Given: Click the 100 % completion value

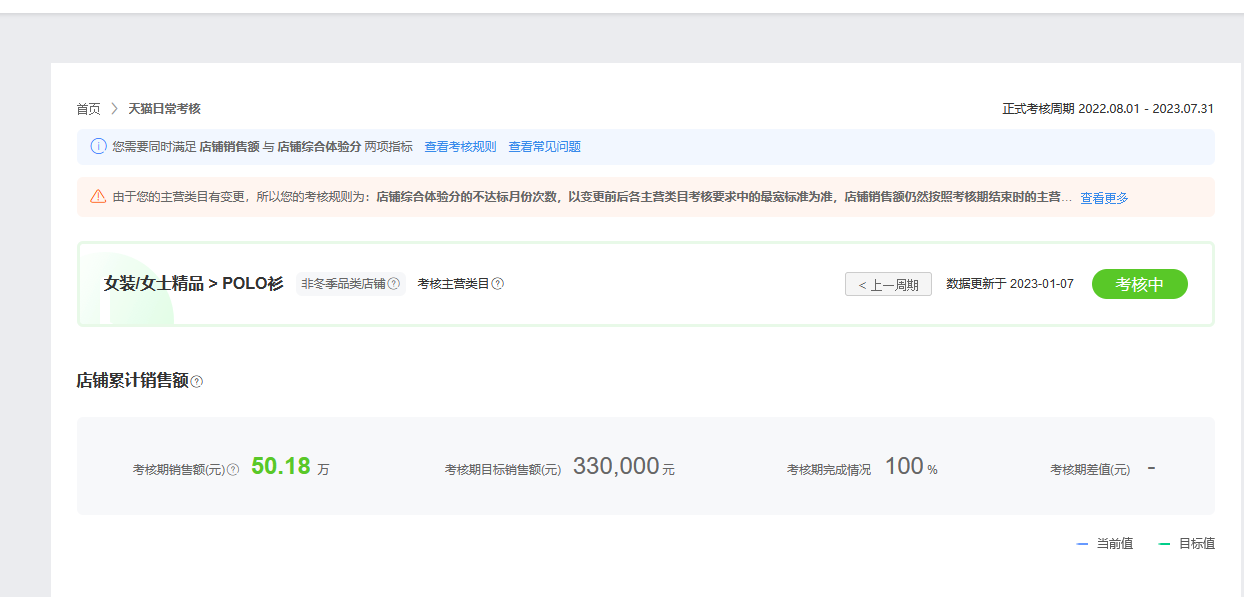Looking at the screenshot, I should [x=911, y=467].
